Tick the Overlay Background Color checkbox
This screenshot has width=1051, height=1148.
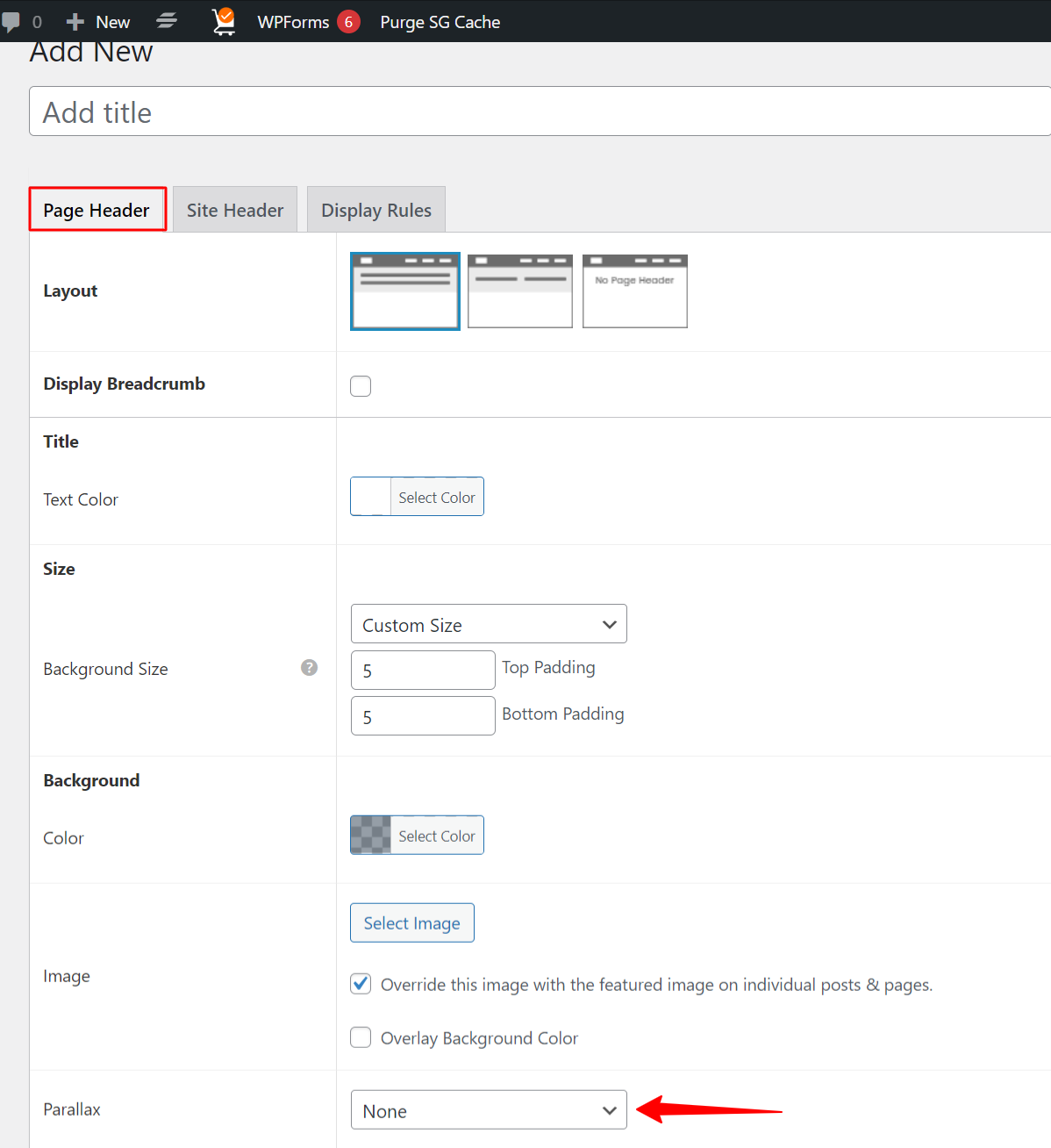click(x=361, y=1037)
